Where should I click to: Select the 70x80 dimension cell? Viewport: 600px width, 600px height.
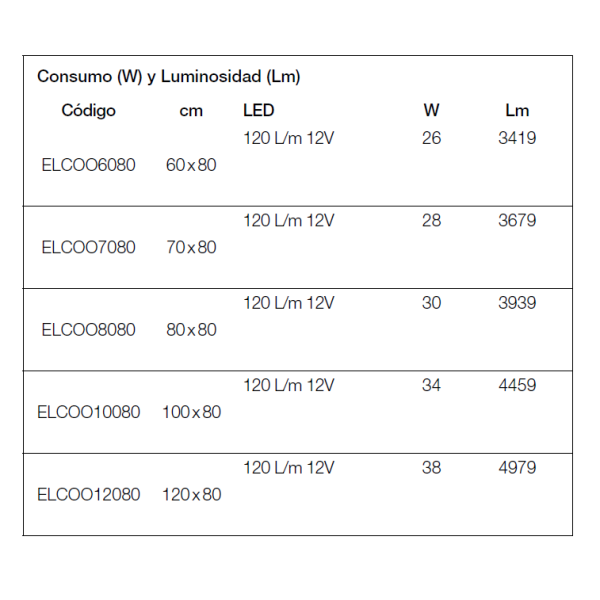click(x=191, y=247)
